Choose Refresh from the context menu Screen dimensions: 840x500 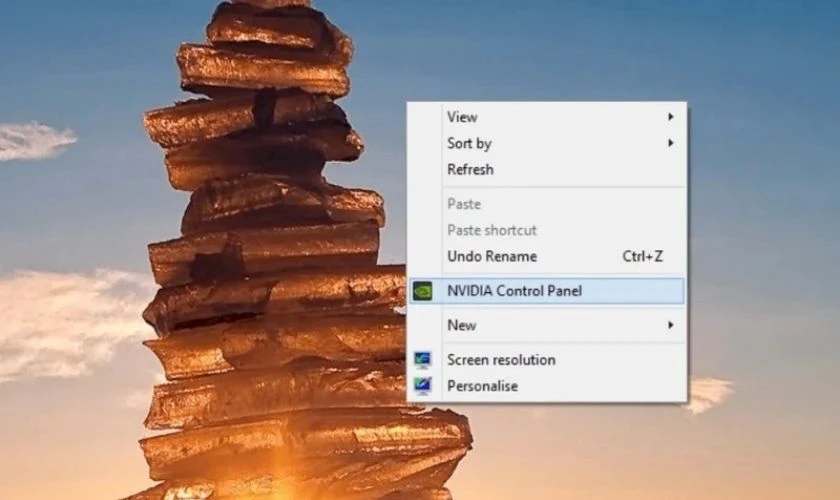546,169
